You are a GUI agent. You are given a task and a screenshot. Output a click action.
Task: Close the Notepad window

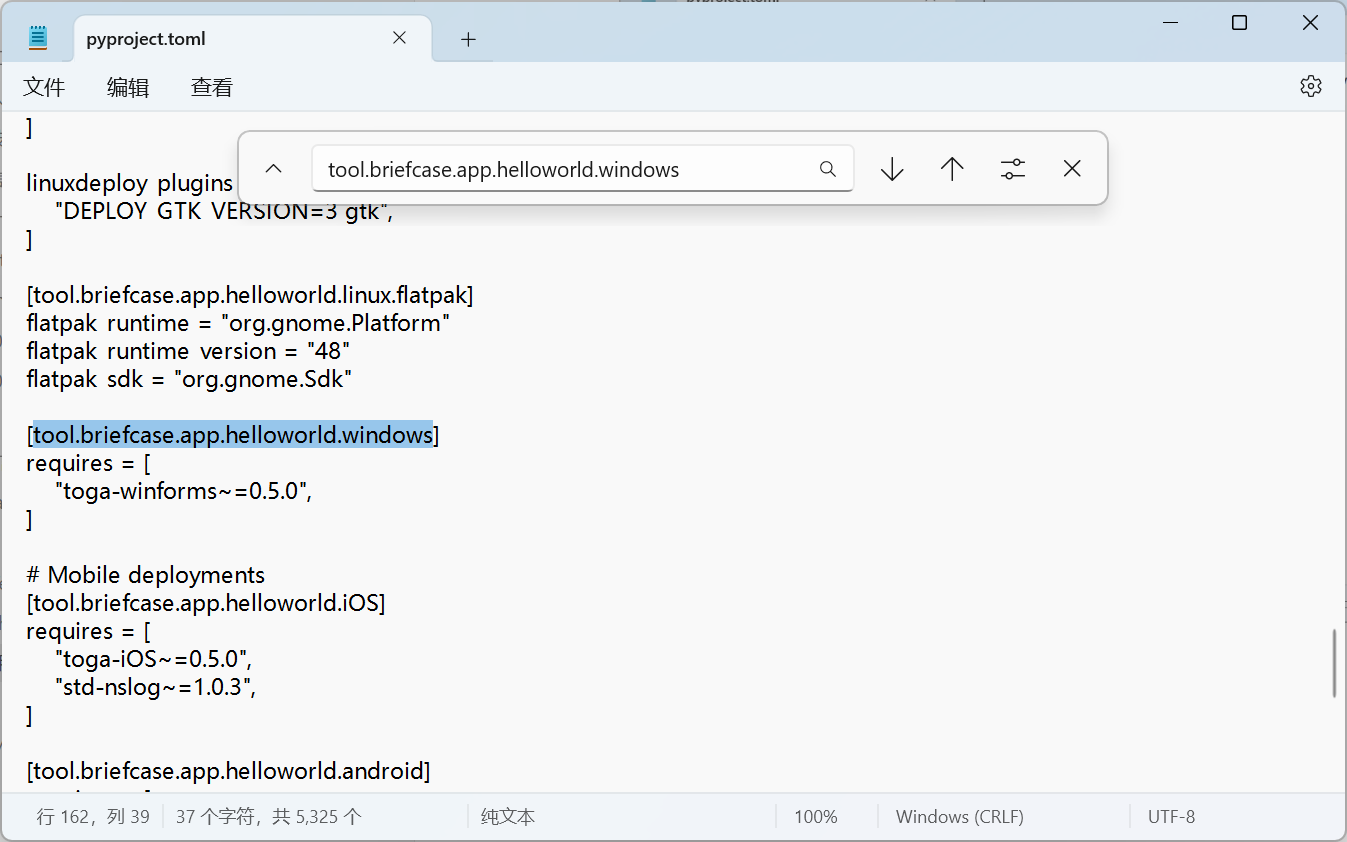(1310, 23)
